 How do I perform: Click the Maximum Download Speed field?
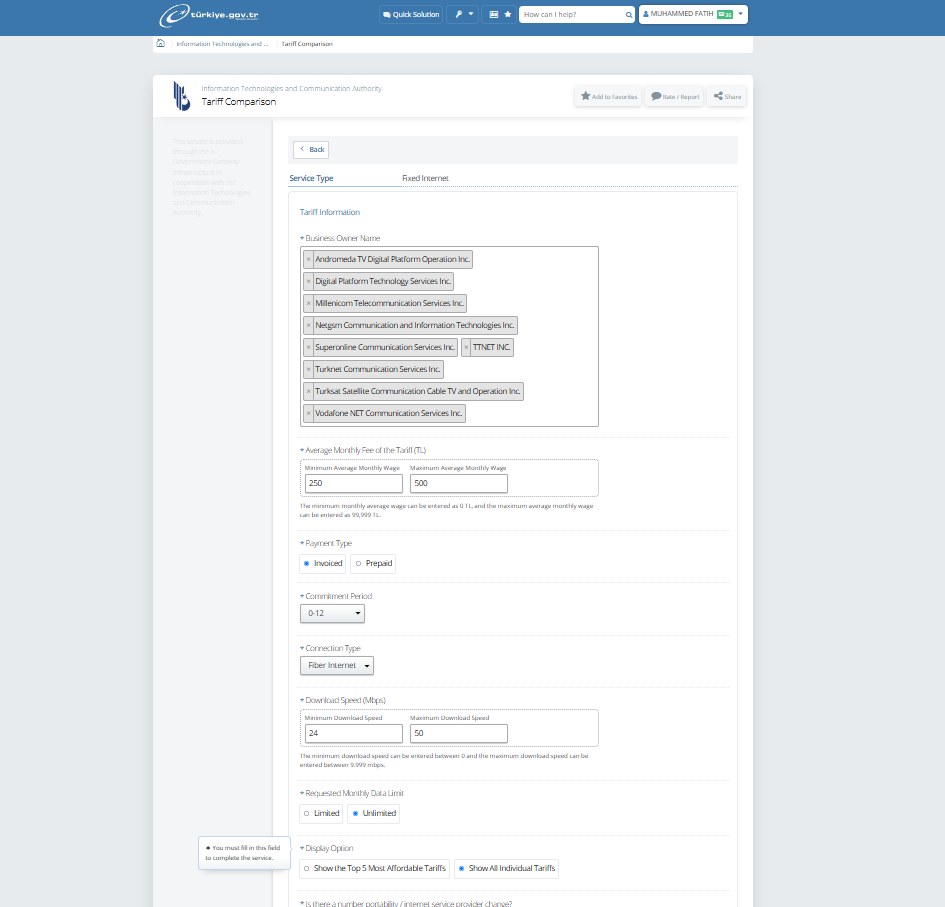(459, 733)
